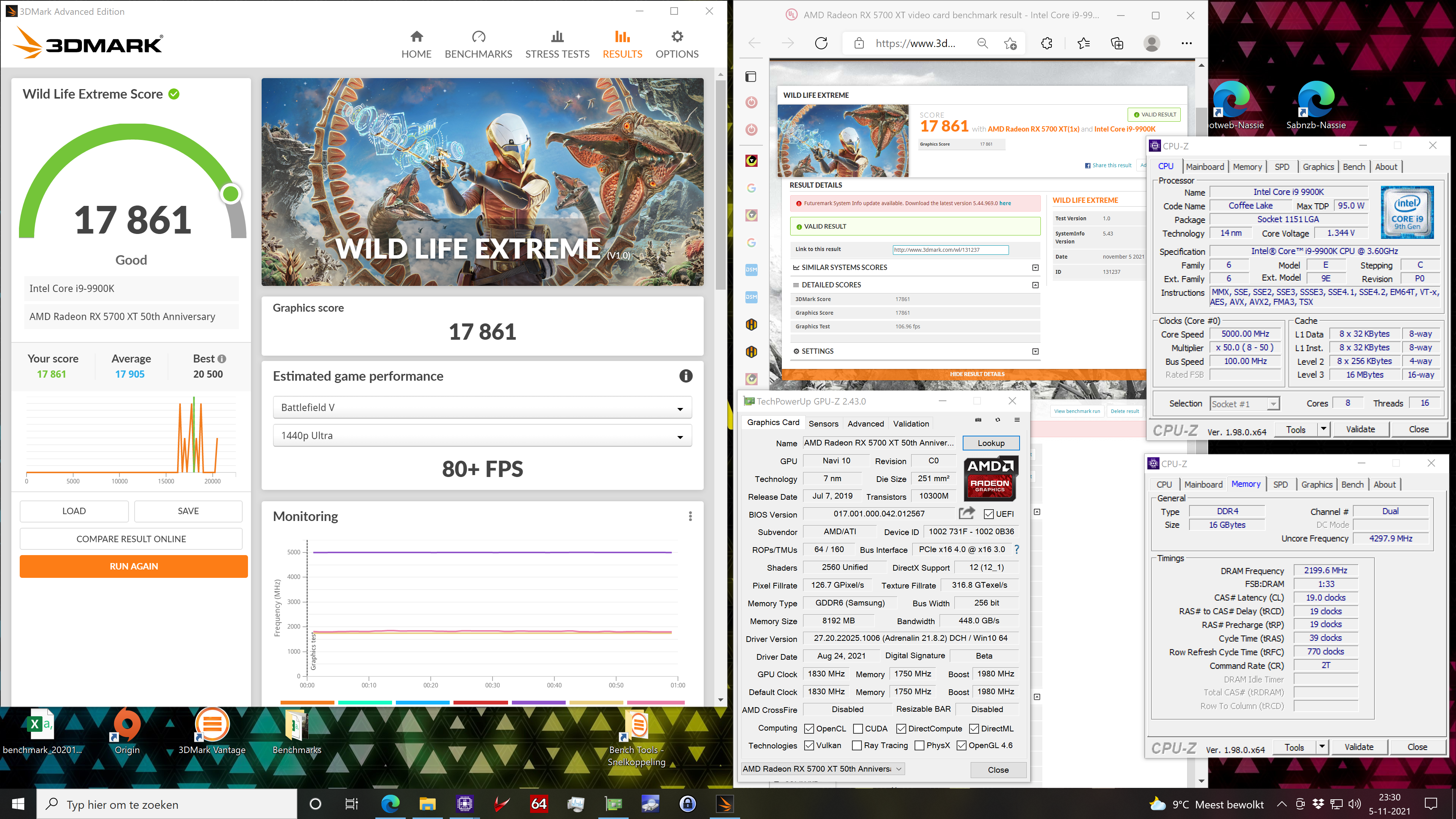The image size is (1456, 819).
Task: Open Battlefield V game dropdown
Action: (x=482, y=408)
